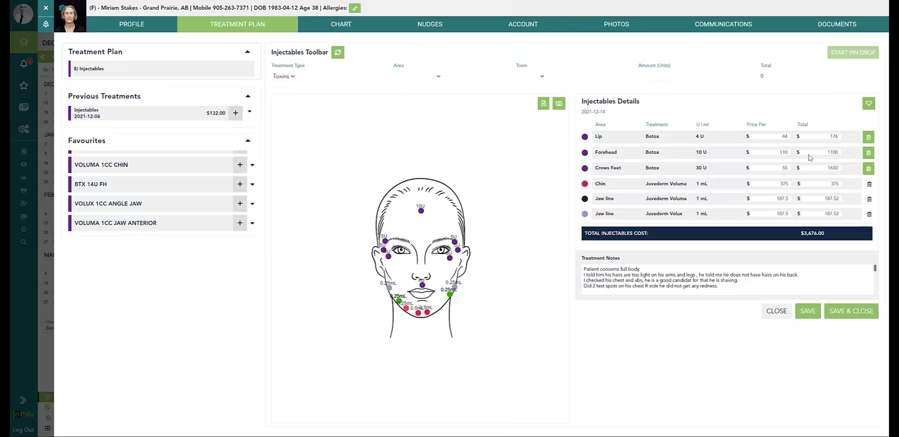Collapse the Treatment Plan section
Screen dimensions: 899x437
click(247, 52)
